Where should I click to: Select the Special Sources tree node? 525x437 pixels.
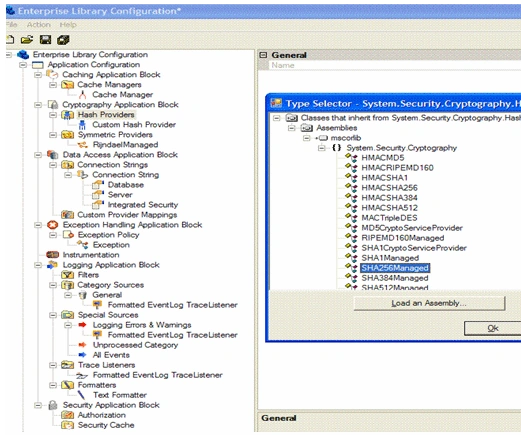(108, 315)
